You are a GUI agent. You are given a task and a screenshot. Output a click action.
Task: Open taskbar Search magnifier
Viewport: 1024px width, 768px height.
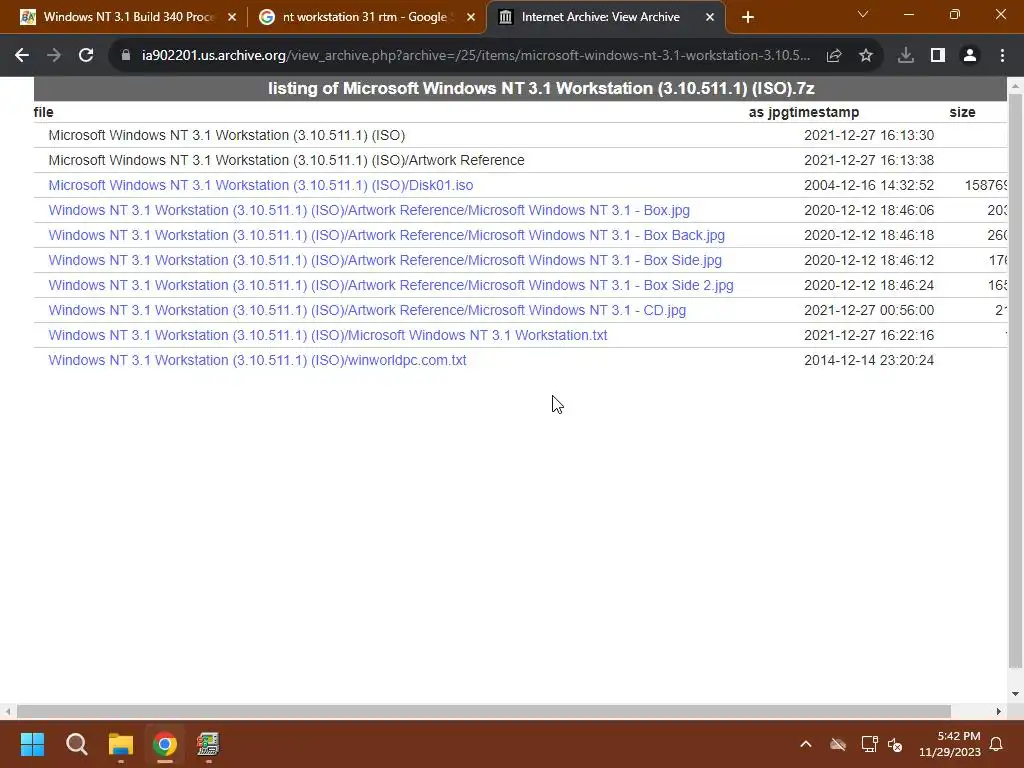(76, 744)
